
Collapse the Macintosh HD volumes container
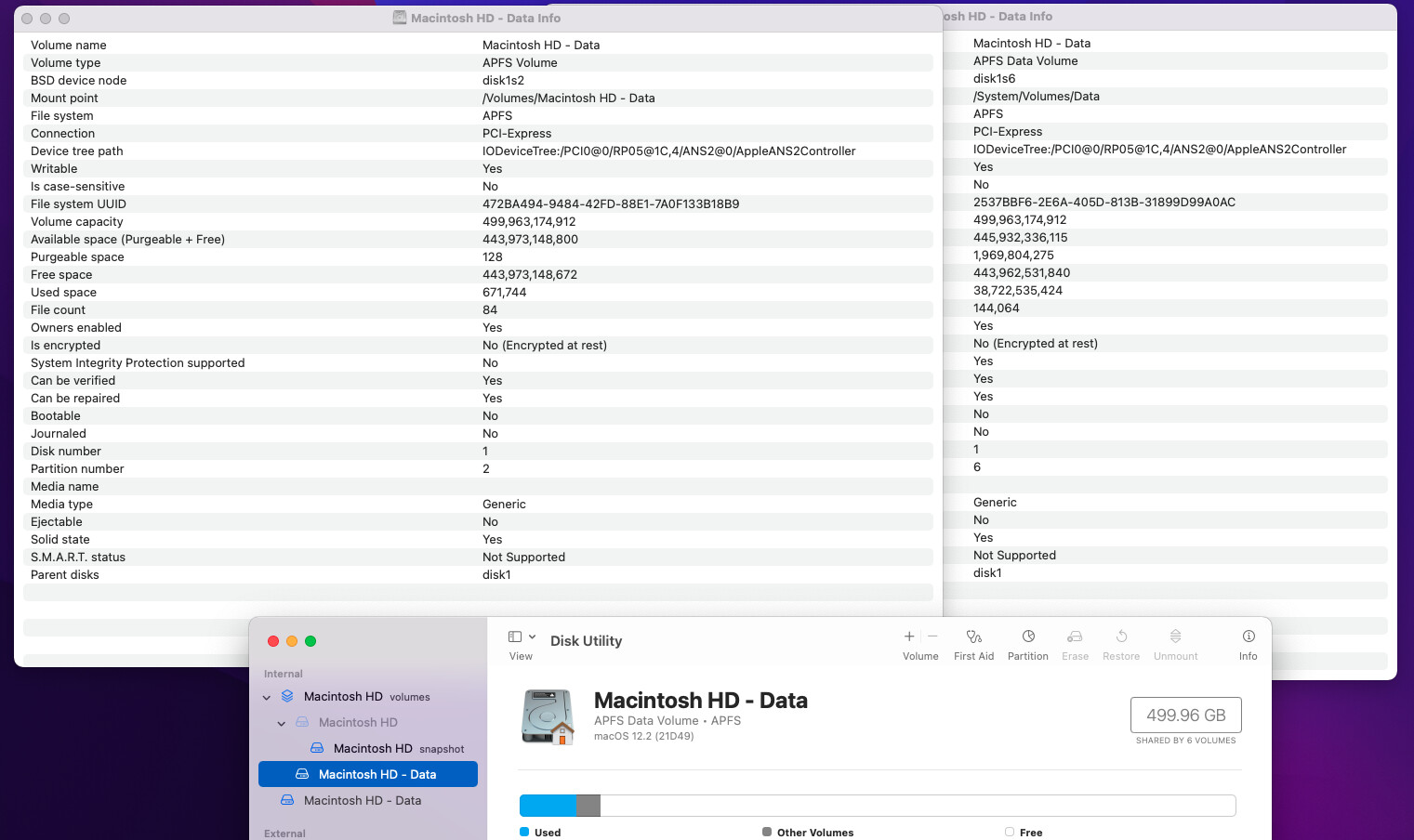pyautogui.click(x=267, y=697)
